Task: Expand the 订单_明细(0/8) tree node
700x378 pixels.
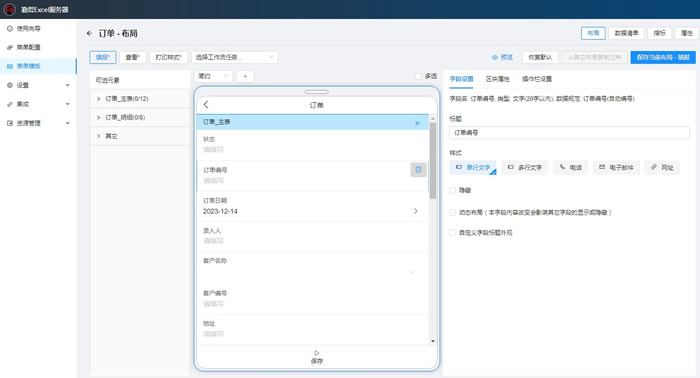Action: [98, 117]
